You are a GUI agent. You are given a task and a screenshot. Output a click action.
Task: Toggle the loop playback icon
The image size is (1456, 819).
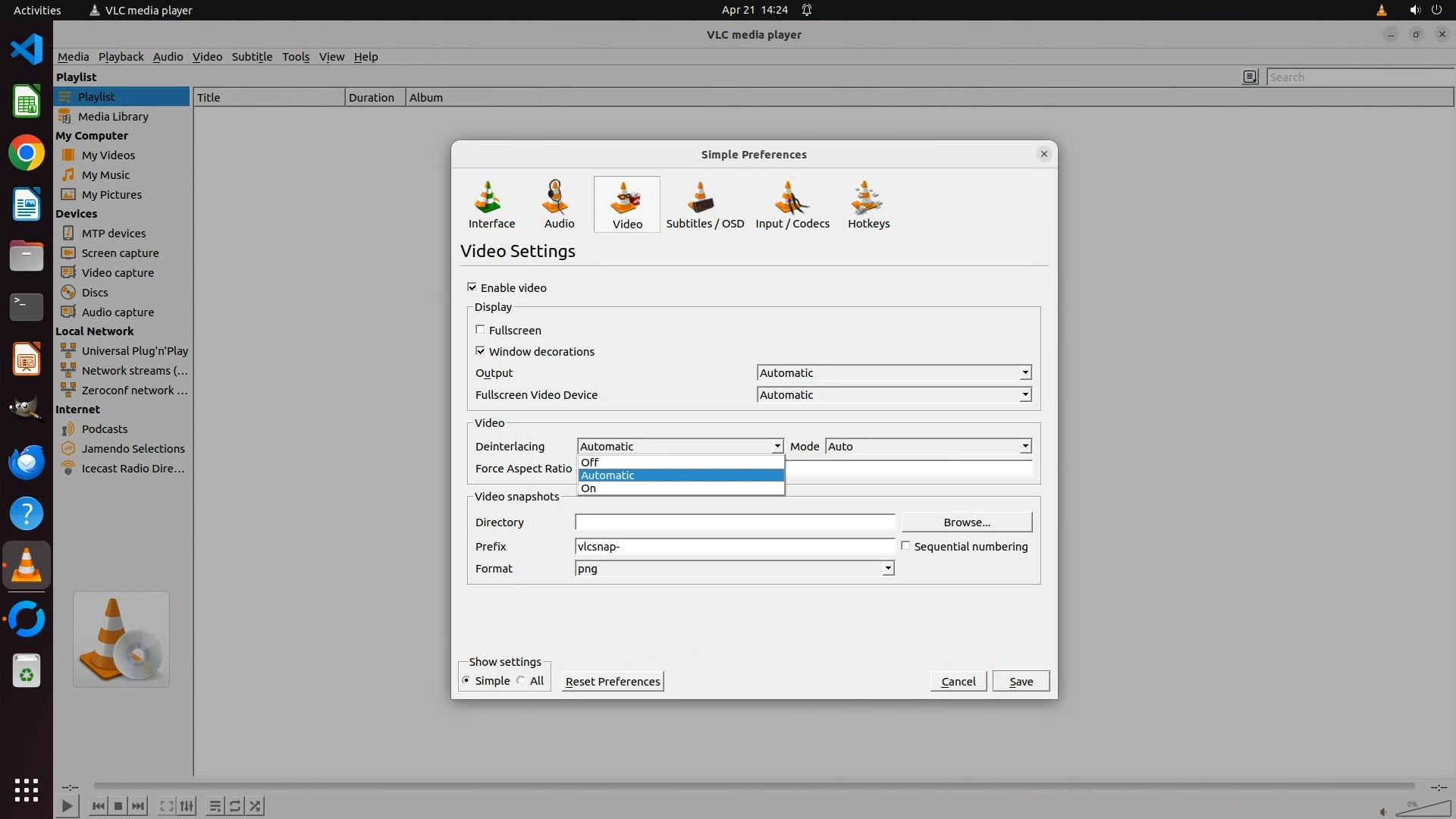pyautogui.click(x=235, y=806)
